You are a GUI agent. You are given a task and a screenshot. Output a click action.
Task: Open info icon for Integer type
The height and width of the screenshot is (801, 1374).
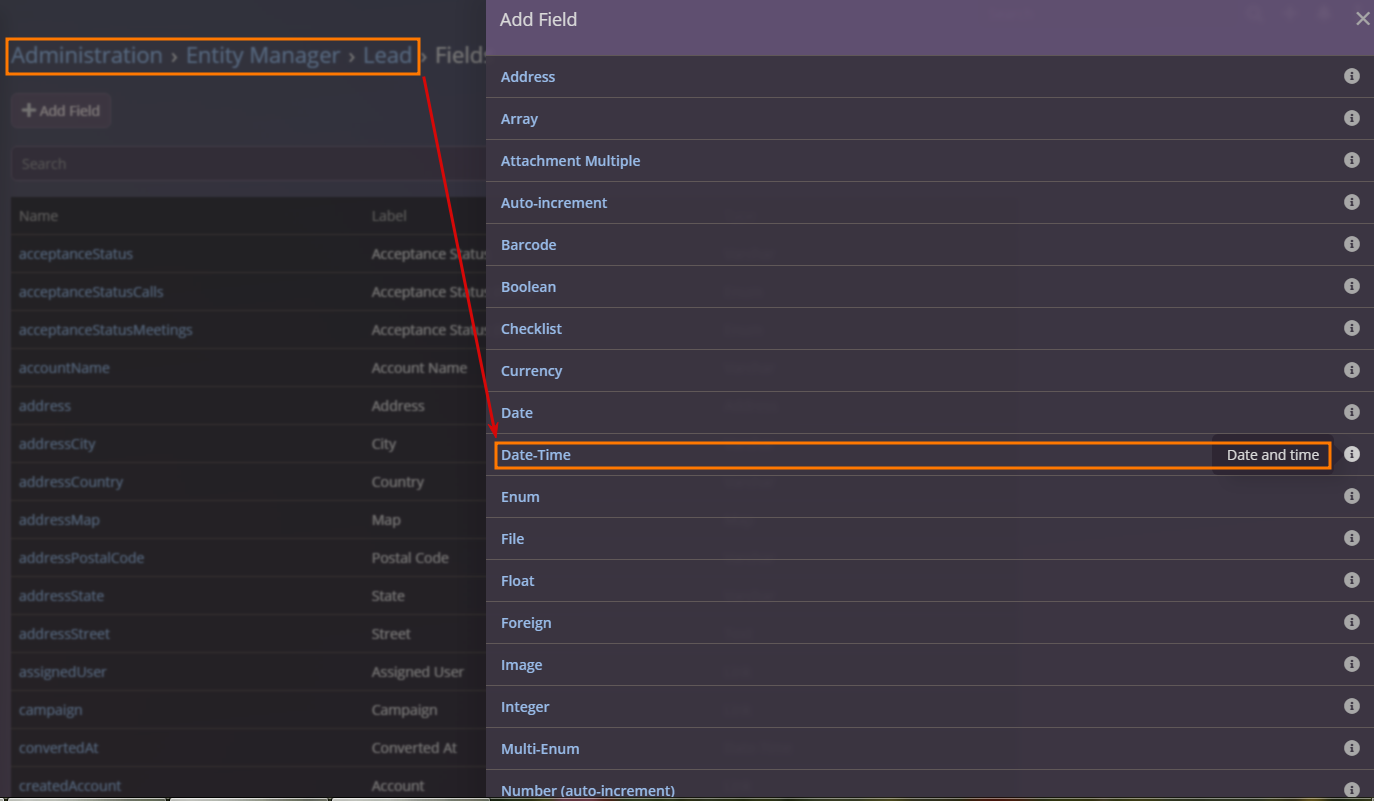[x=1351, y=706]
